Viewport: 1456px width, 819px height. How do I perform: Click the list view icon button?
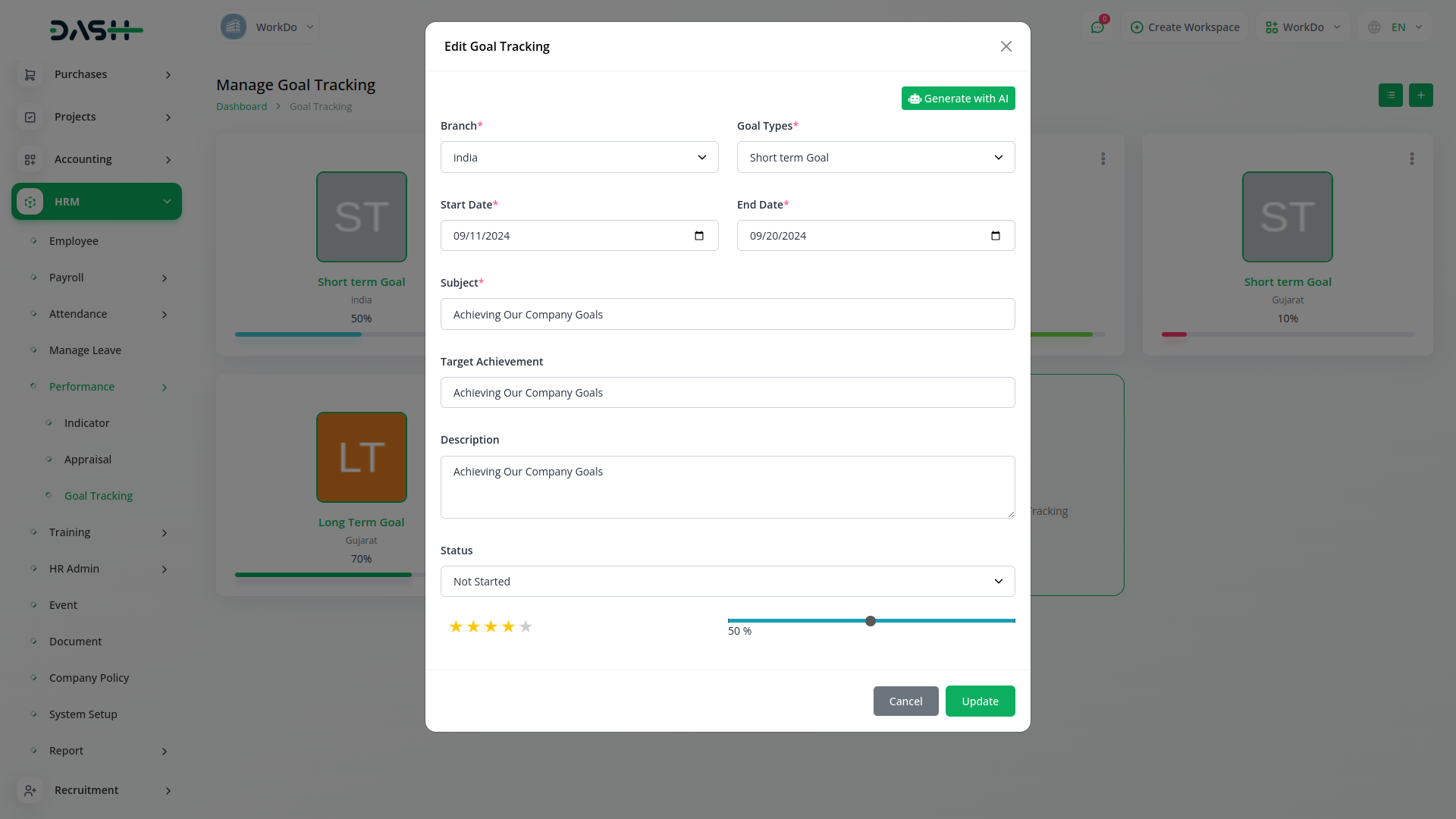(1390, 96)
